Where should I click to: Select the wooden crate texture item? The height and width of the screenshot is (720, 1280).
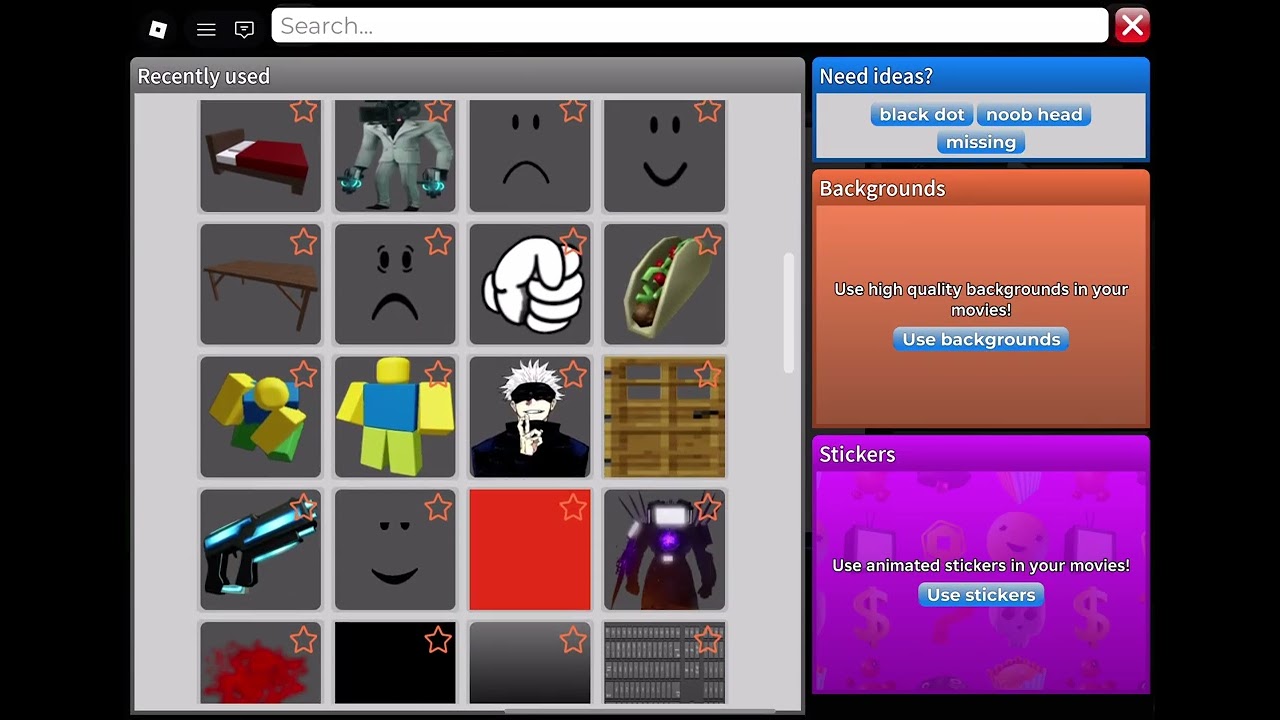coord(665,417)
